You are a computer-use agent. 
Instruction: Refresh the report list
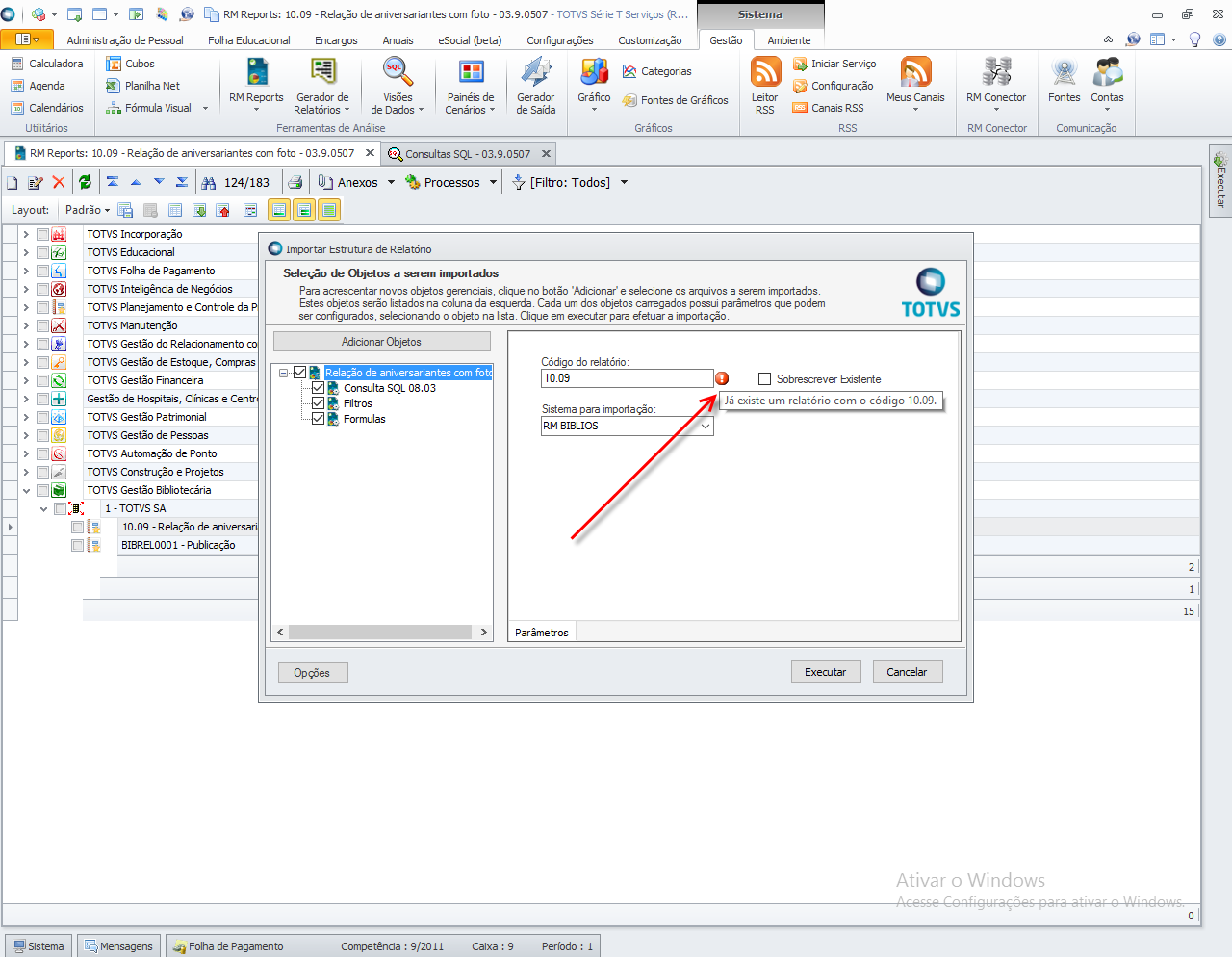pyautogui.click(x=85, y=182)
